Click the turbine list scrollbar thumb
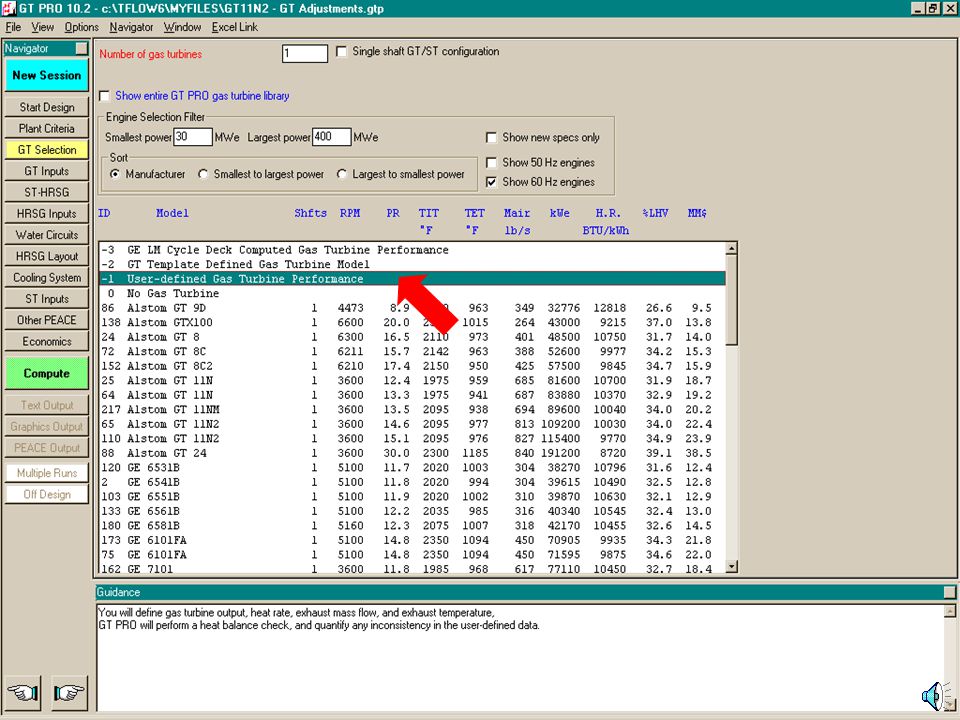This screenshot has width=960, height=720. (731, 300)
